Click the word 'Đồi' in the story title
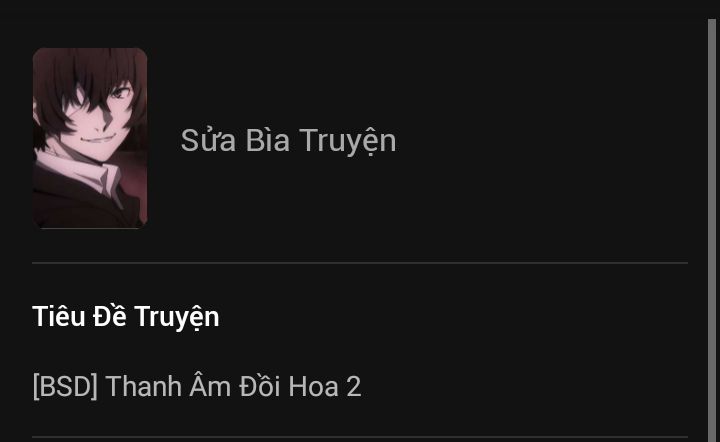720x442 pixels. click(x=259, y=386)
